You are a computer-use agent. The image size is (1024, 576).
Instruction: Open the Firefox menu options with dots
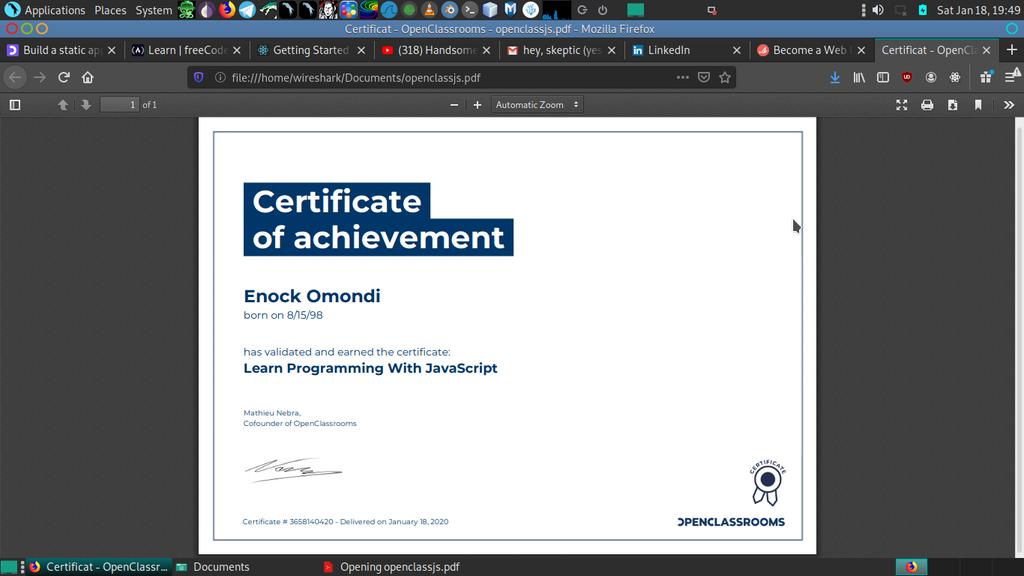click(x=683, y=77)
